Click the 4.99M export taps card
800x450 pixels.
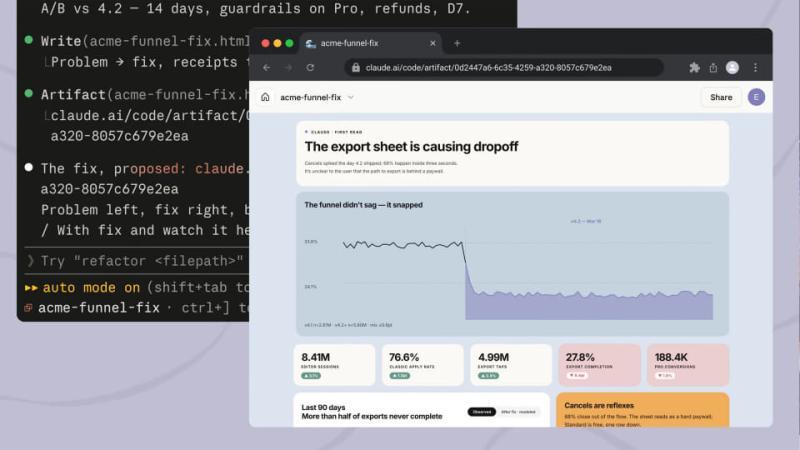tap(511, 364)
